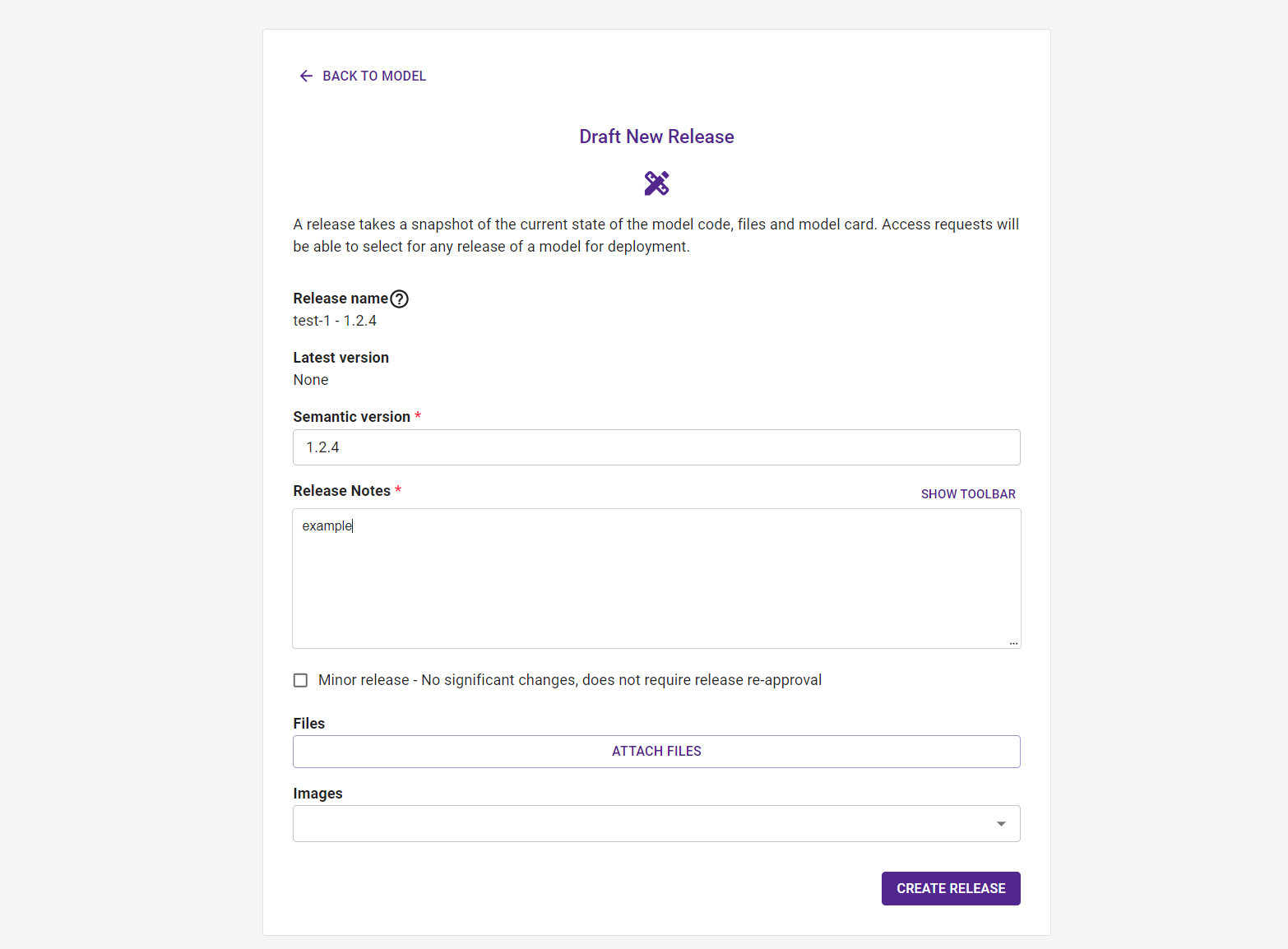
Task: Enable release re-approval exemption option
Action: tap(300, 680)
